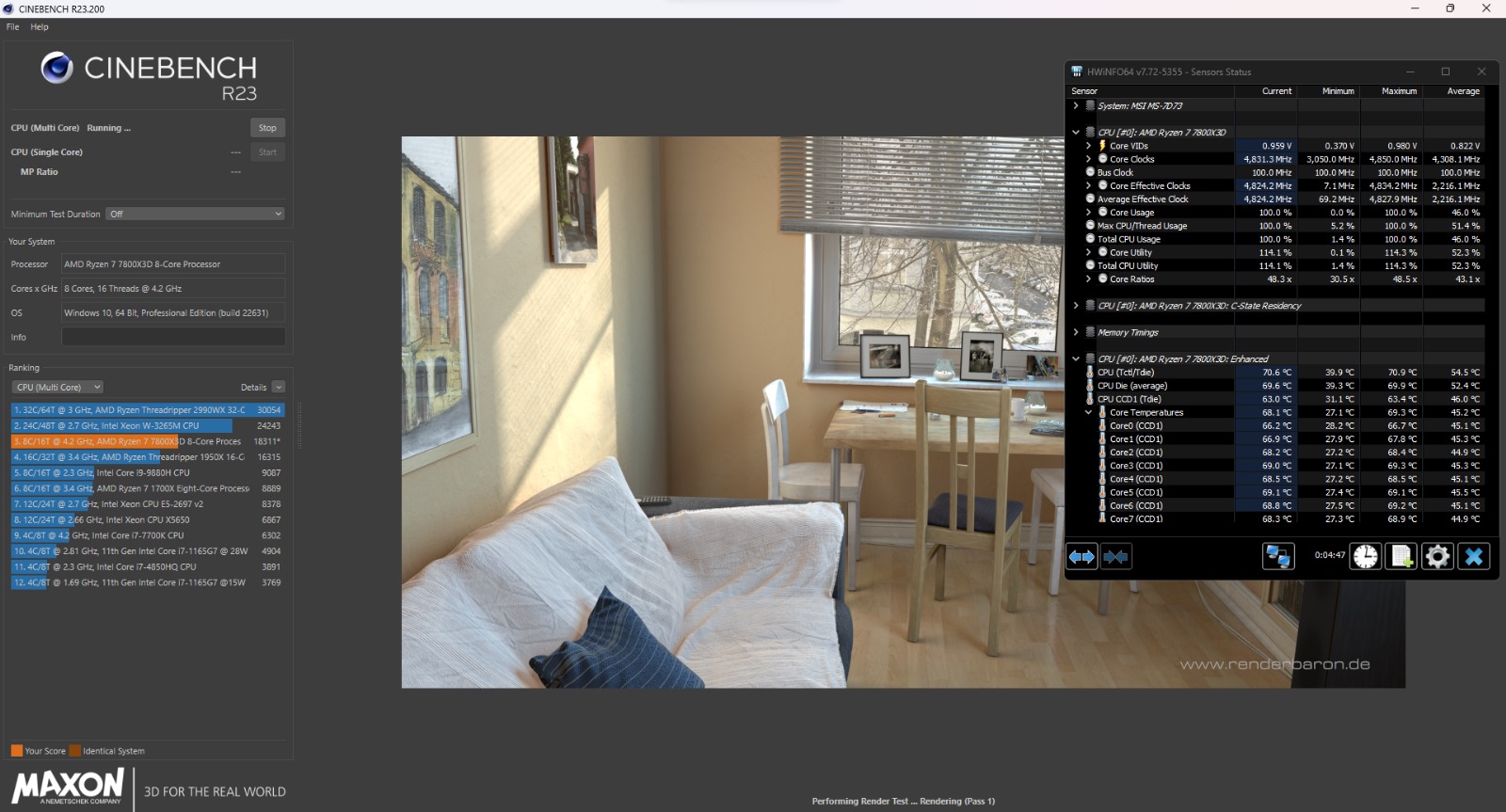Click HWiNFO expand layout arrows icon
The image size is (1506, 812).
point(1081,557)
